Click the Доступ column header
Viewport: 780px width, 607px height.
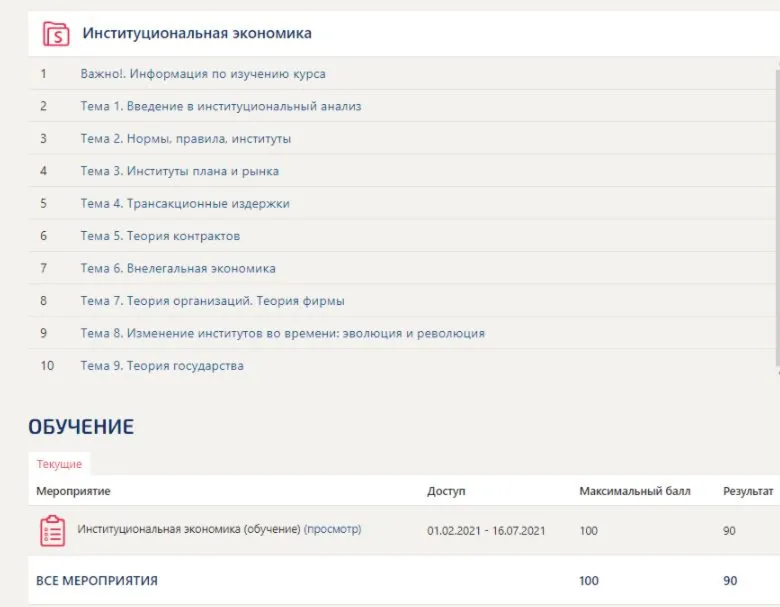tap(446, 491)
